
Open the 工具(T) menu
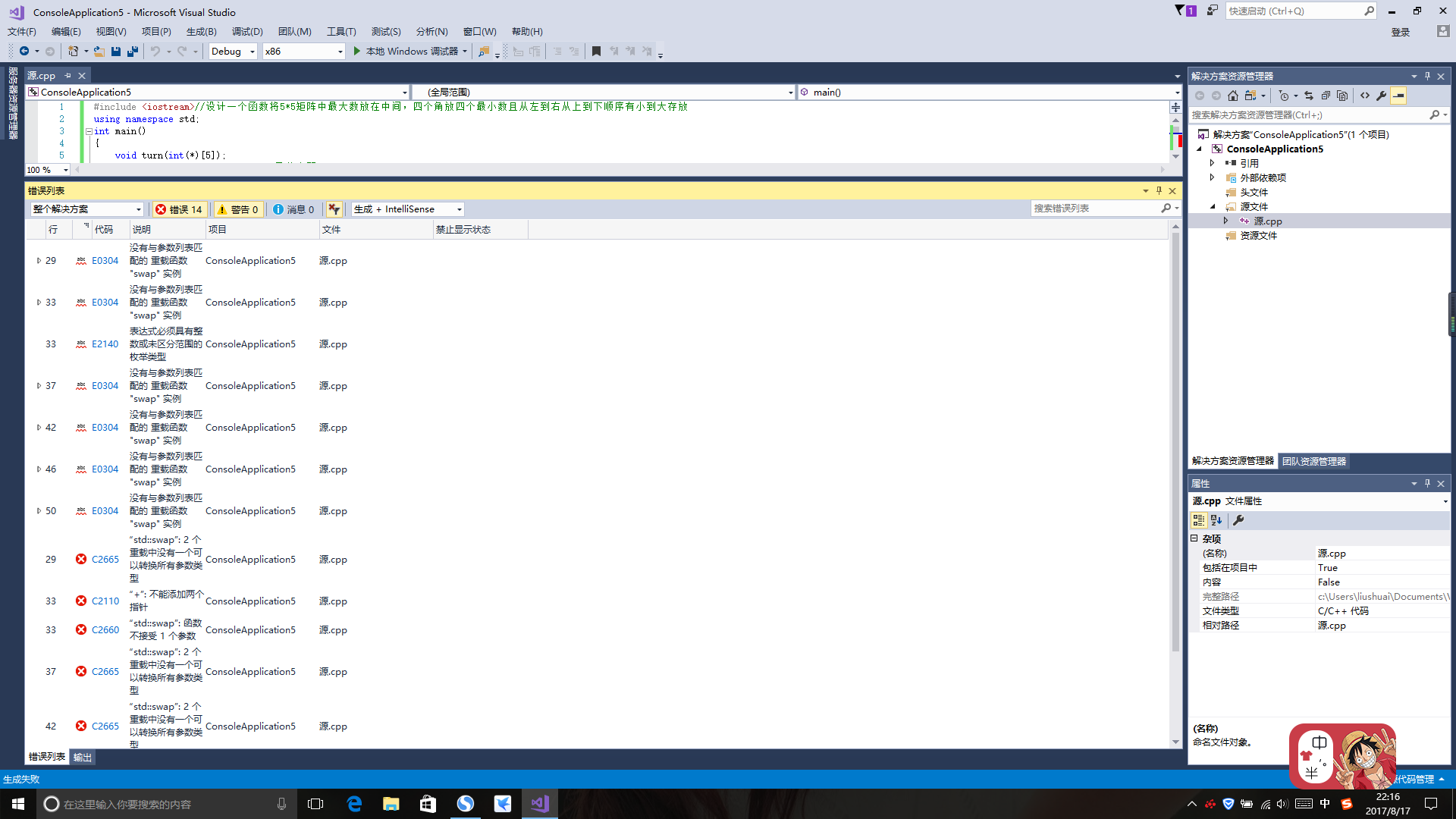(341, 32)
